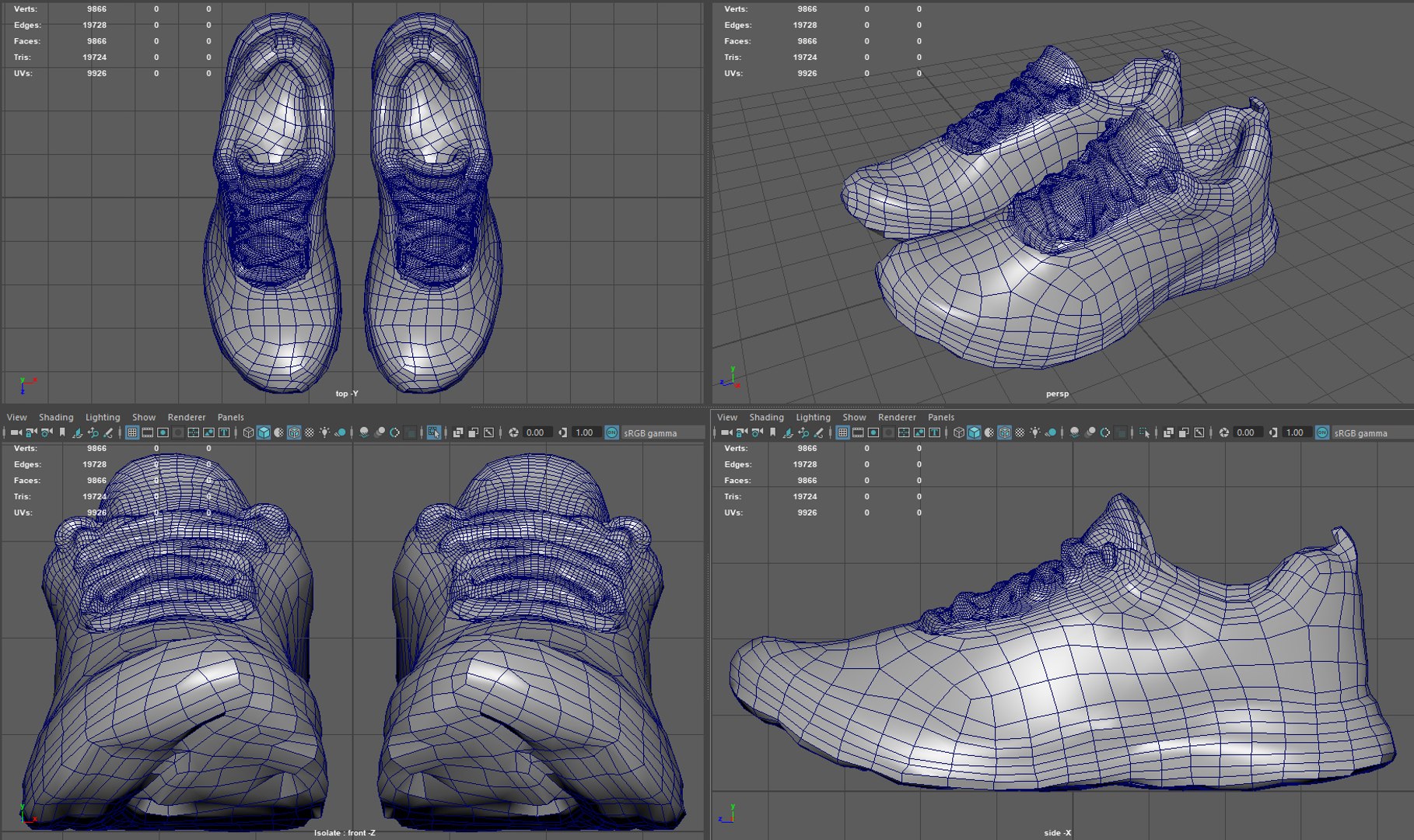
Task: Expand Panels menu in side view panel
Action: 940,418
